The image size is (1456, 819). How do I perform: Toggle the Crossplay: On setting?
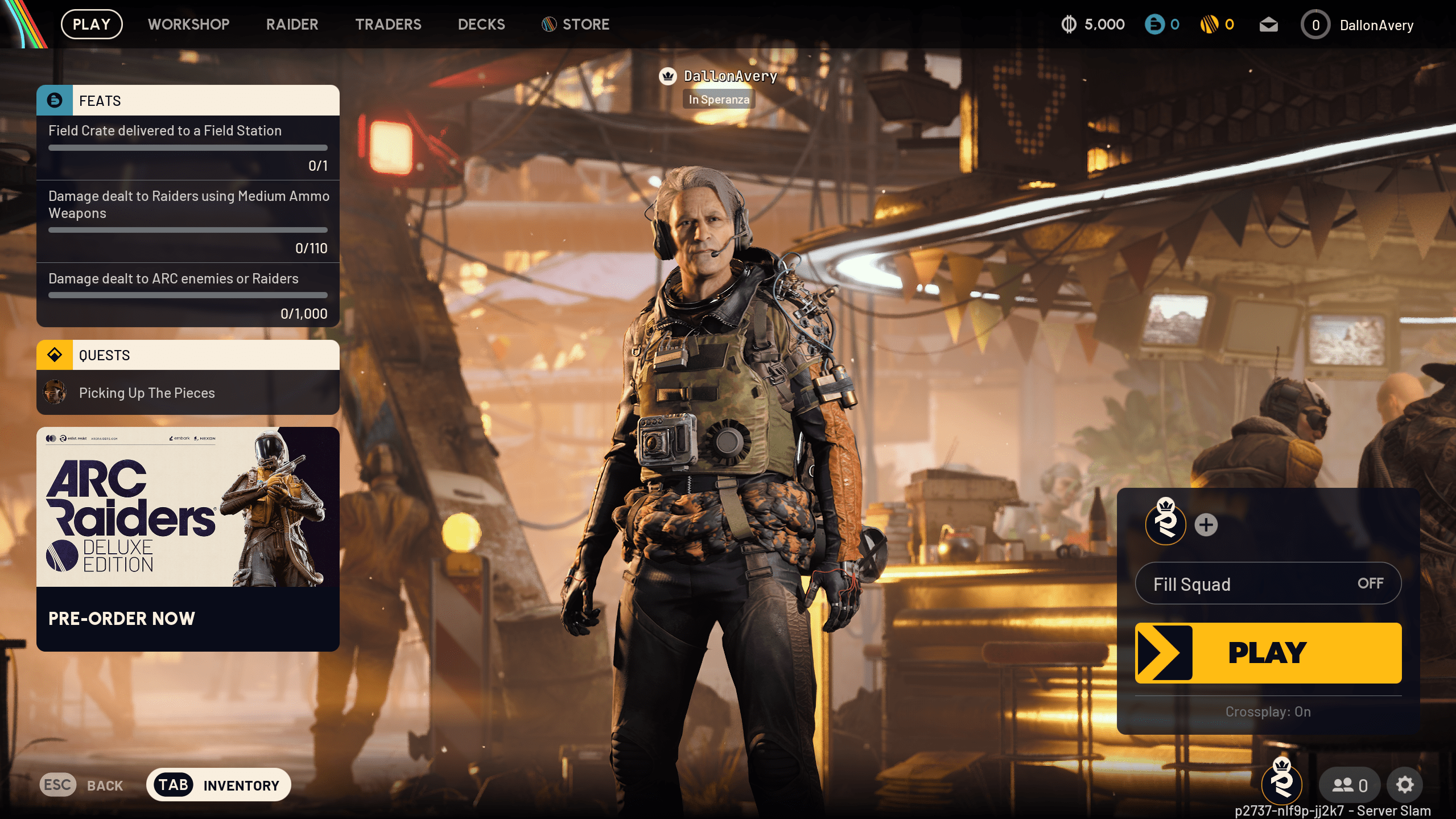(x=1268, y=711)
